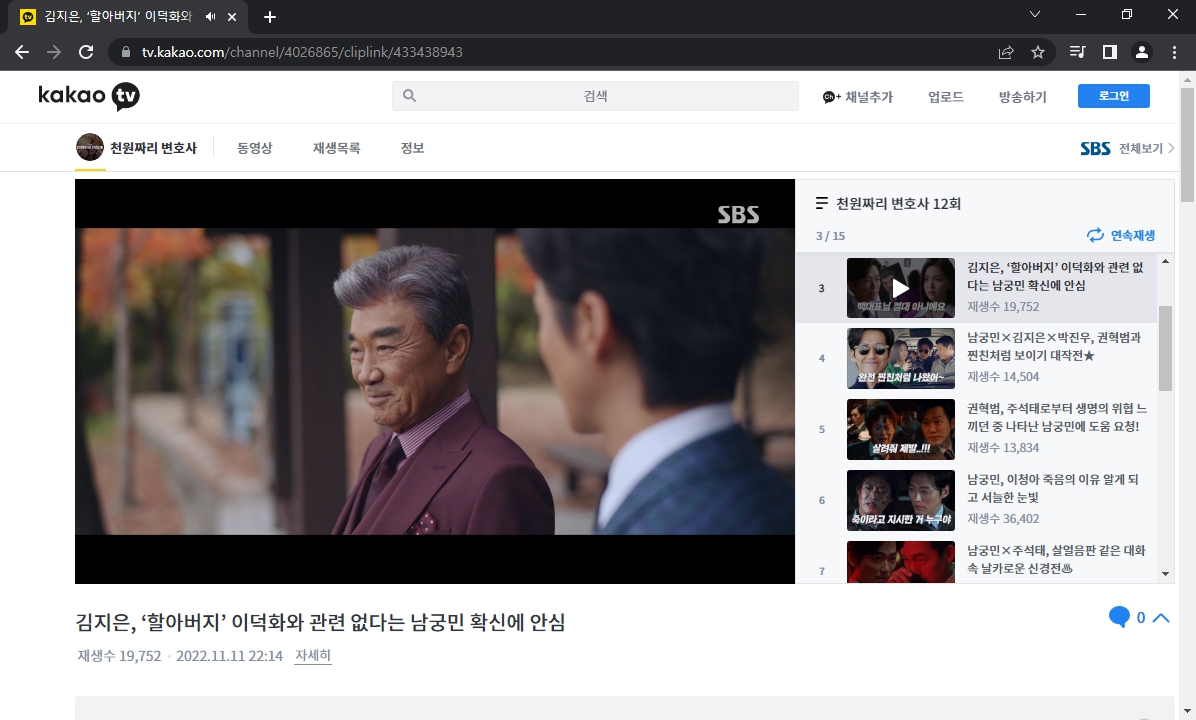View site information via the lock icon
Screen dimensions: 1196x720
(125, 52)
